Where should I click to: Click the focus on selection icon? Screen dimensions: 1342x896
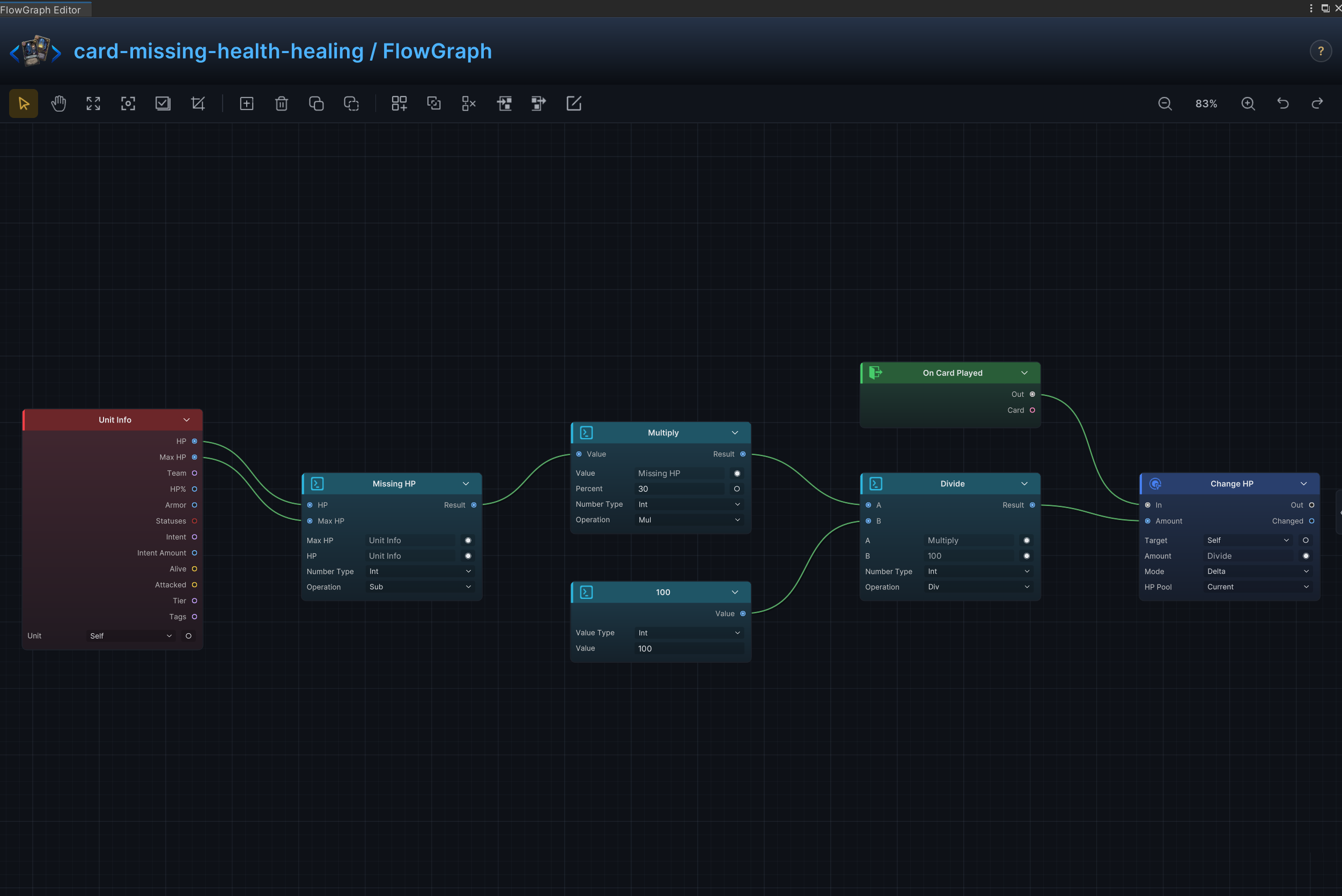pyautogui.click(x=128, y=103)
